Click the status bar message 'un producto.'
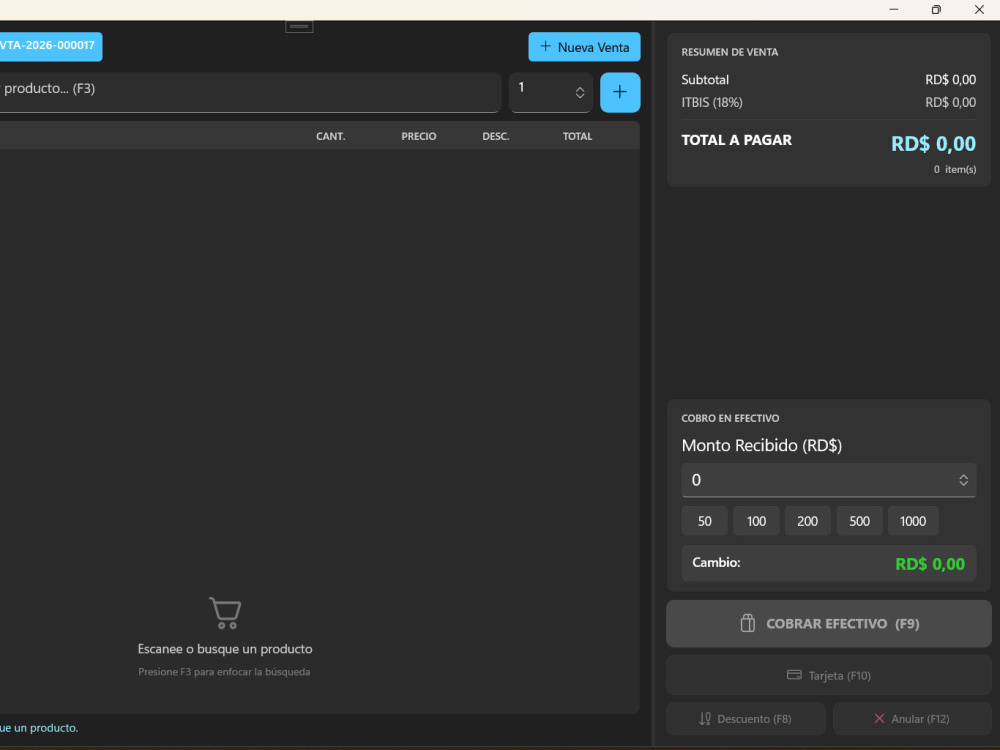 (x=46, y=728)
